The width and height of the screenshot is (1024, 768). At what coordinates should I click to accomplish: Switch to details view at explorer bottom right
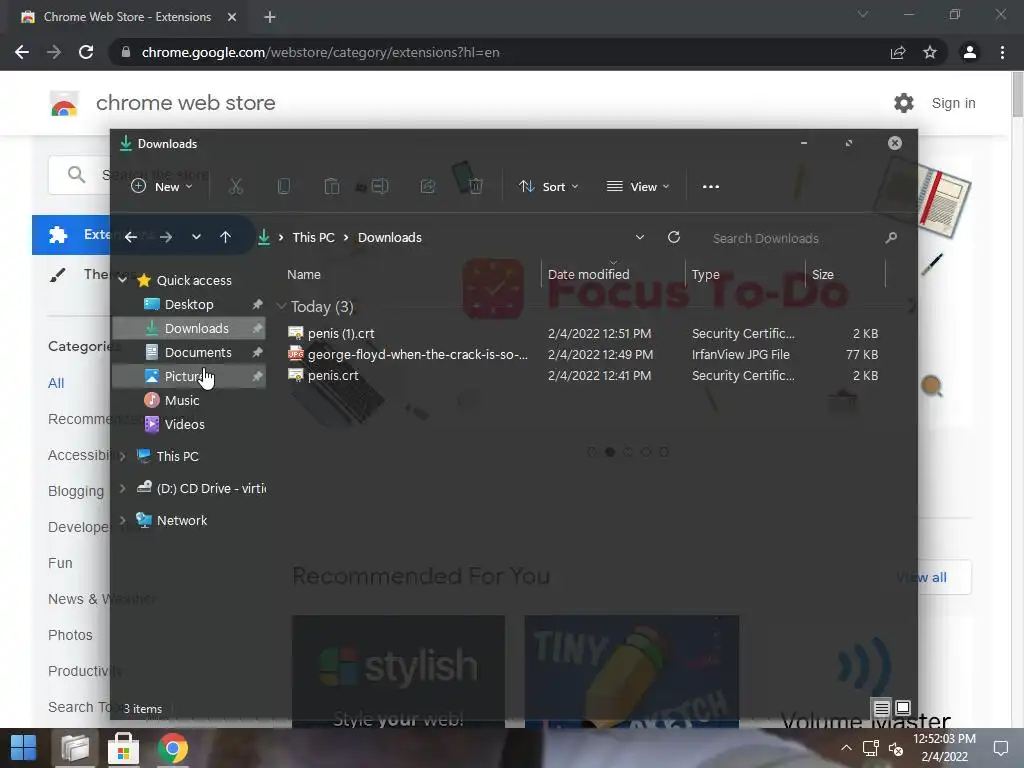881,708
